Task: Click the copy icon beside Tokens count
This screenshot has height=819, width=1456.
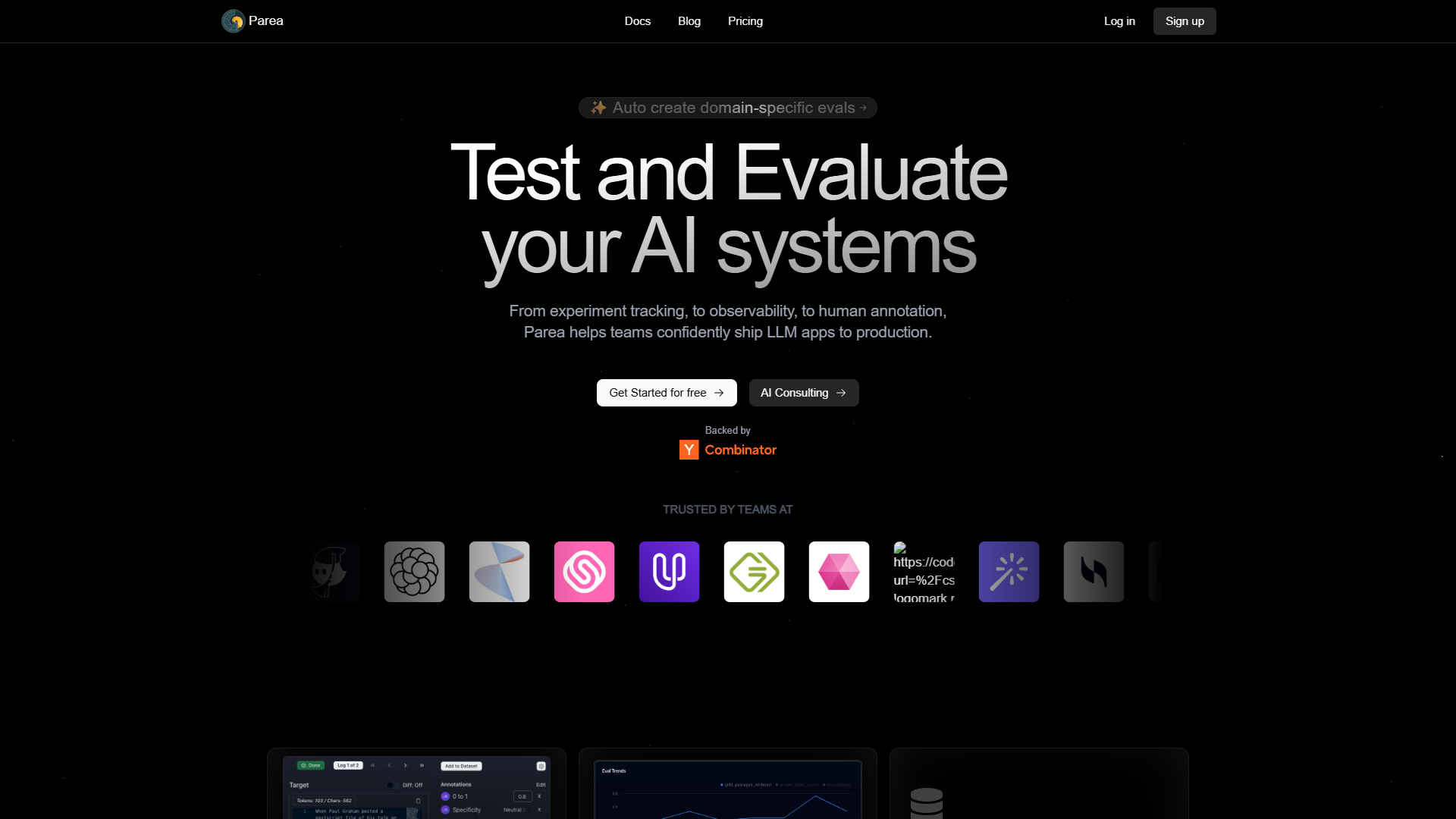Action: (418, 801)
